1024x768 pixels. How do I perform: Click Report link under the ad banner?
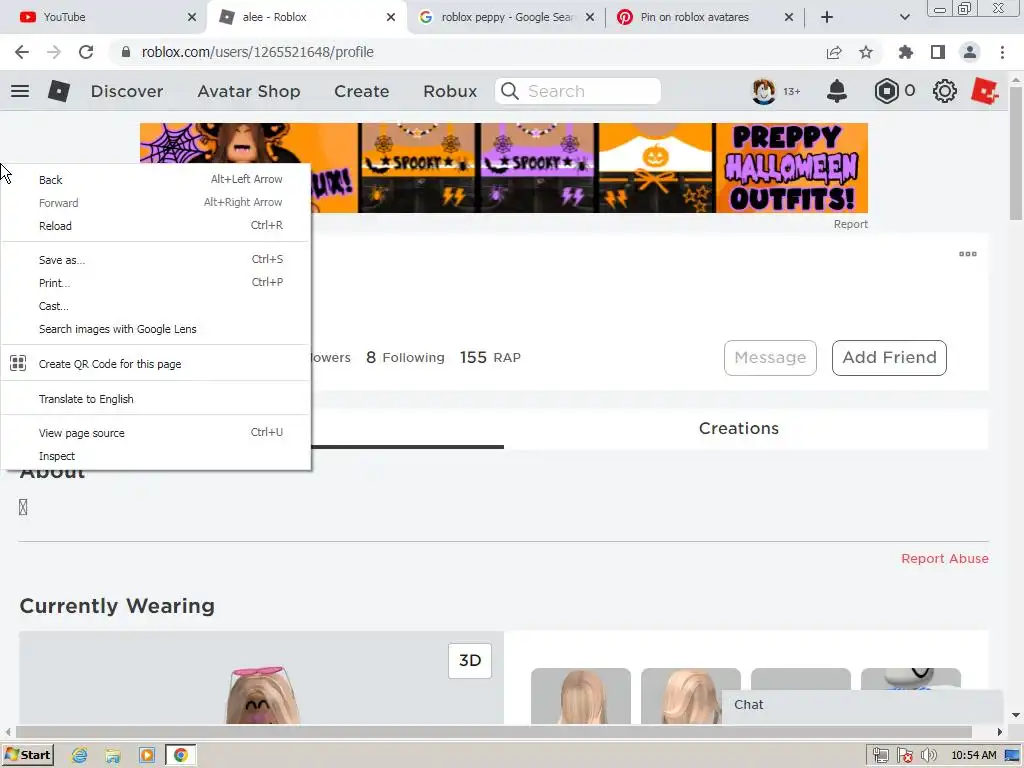pos(850,224)
